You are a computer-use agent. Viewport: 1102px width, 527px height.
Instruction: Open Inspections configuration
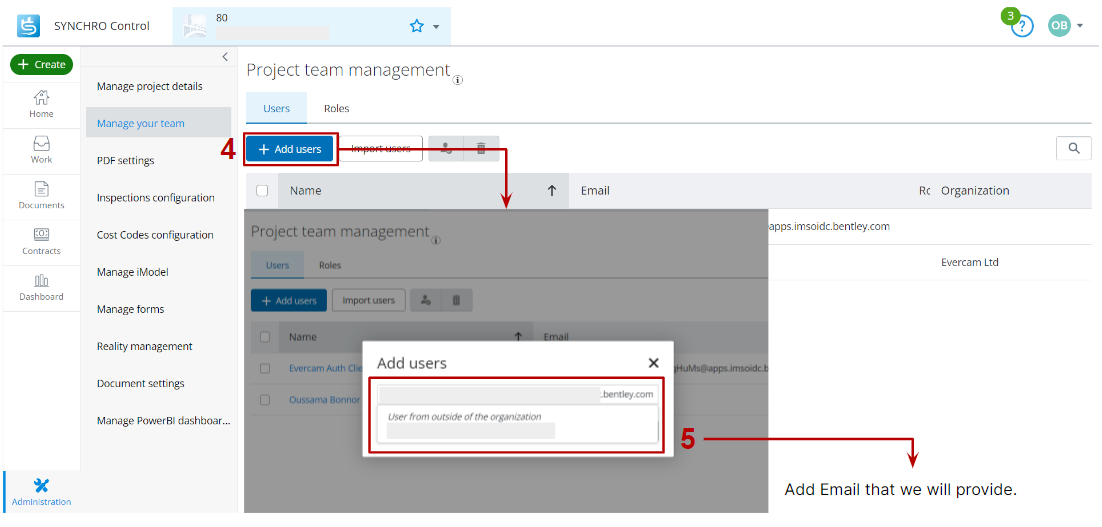click(156, 198)
